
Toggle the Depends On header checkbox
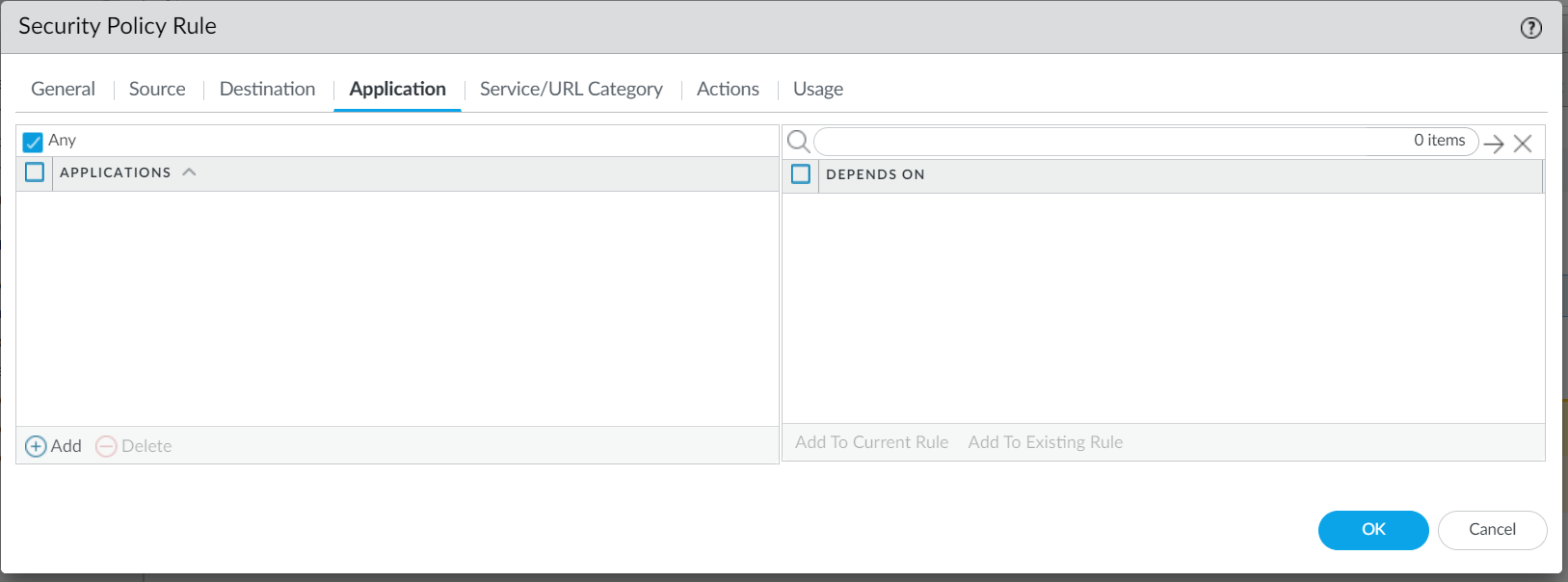pyautogui.click(x=800, y=174)
